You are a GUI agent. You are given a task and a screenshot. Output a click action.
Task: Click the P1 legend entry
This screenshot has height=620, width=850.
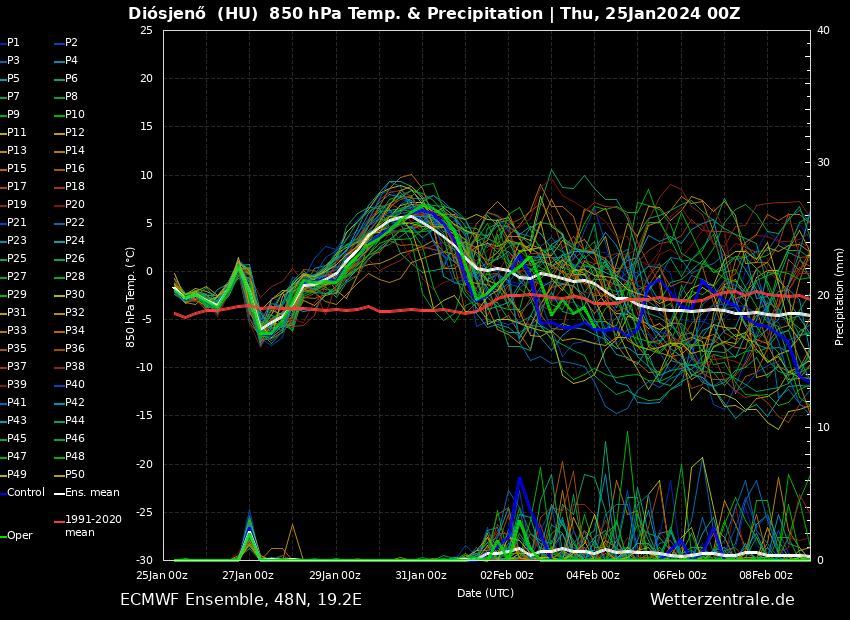point(13,43)
